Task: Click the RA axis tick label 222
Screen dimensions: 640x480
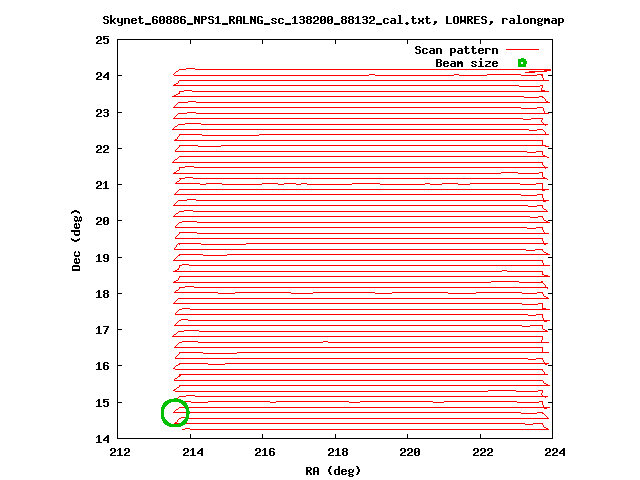Action: pos(483,452)
